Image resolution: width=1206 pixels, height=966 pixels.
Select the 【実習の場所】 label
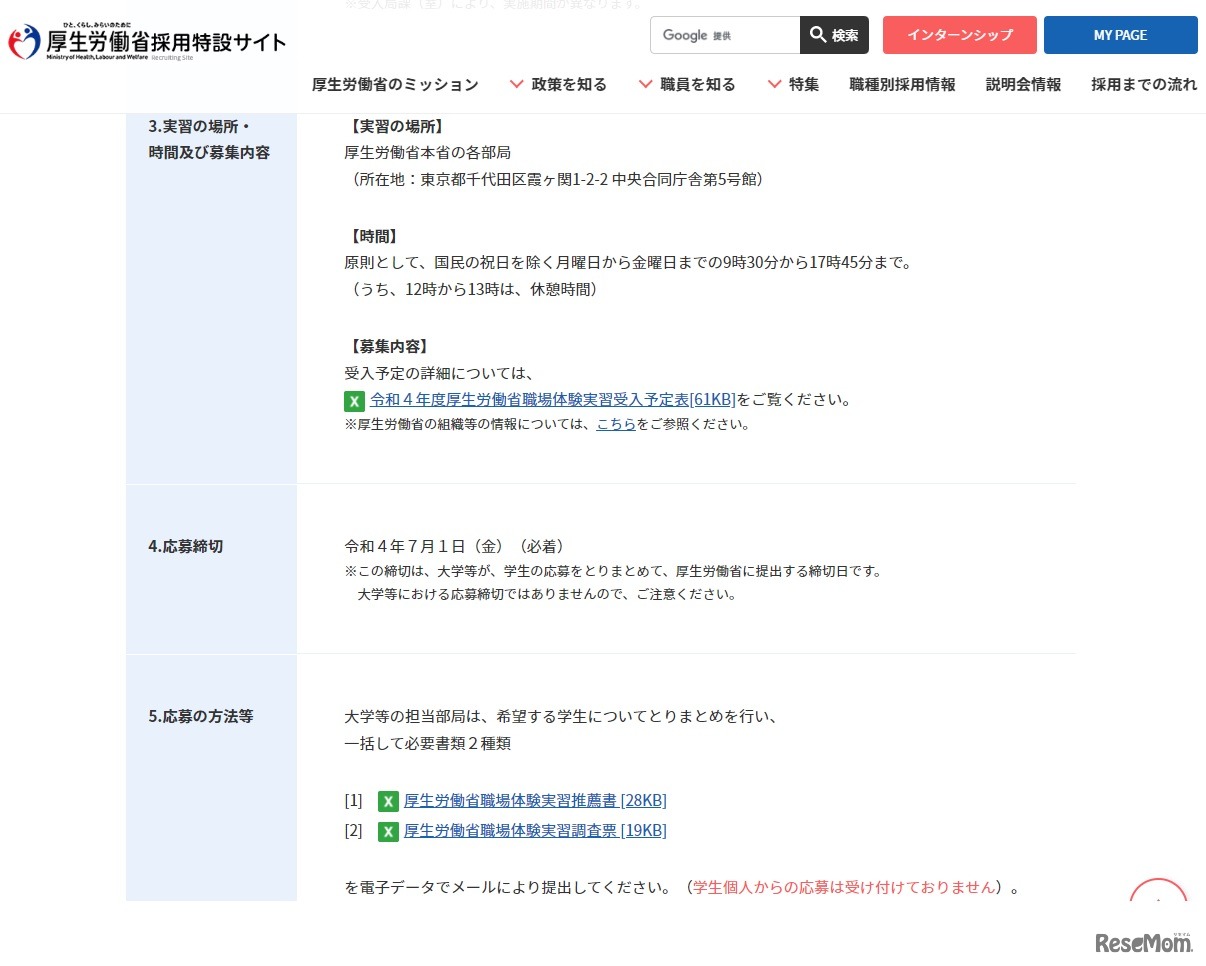(397, 126)
